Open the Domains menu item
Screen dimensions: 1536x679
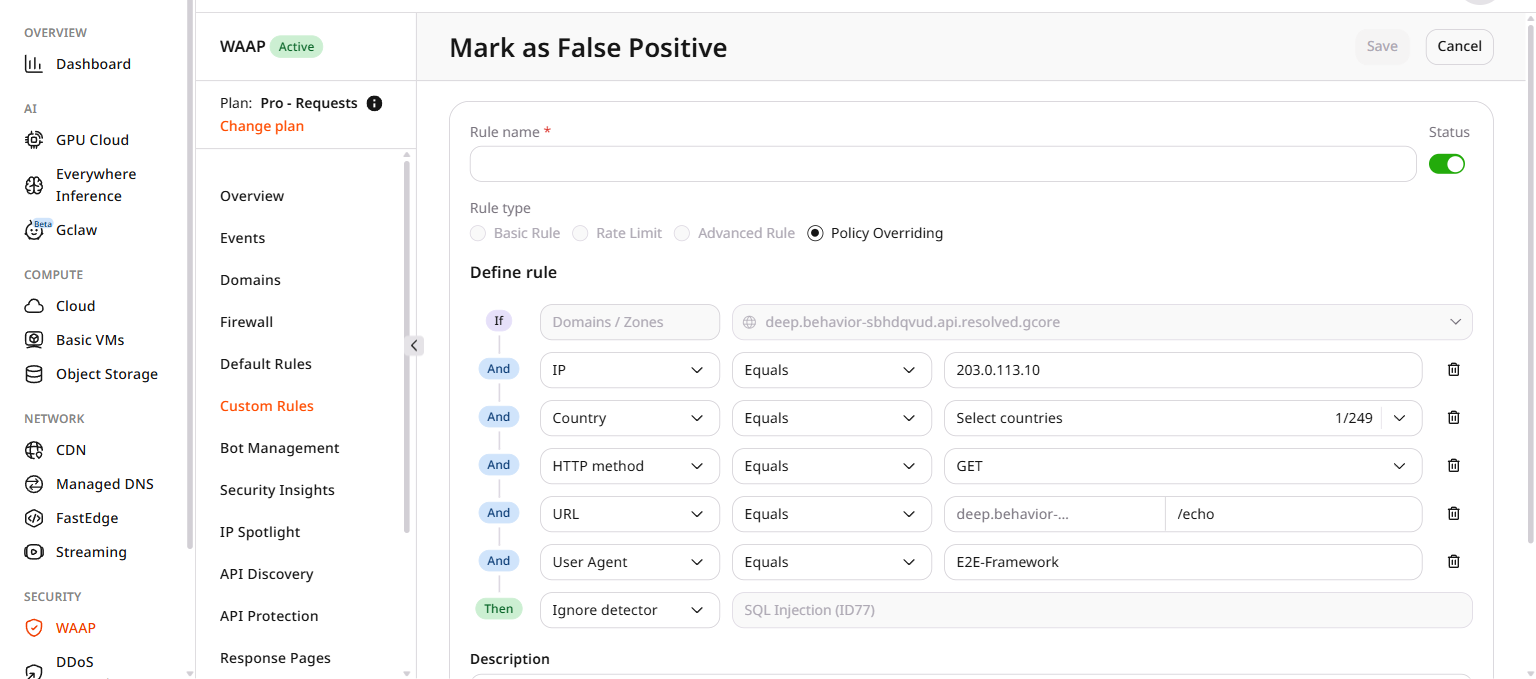(250, 280)
